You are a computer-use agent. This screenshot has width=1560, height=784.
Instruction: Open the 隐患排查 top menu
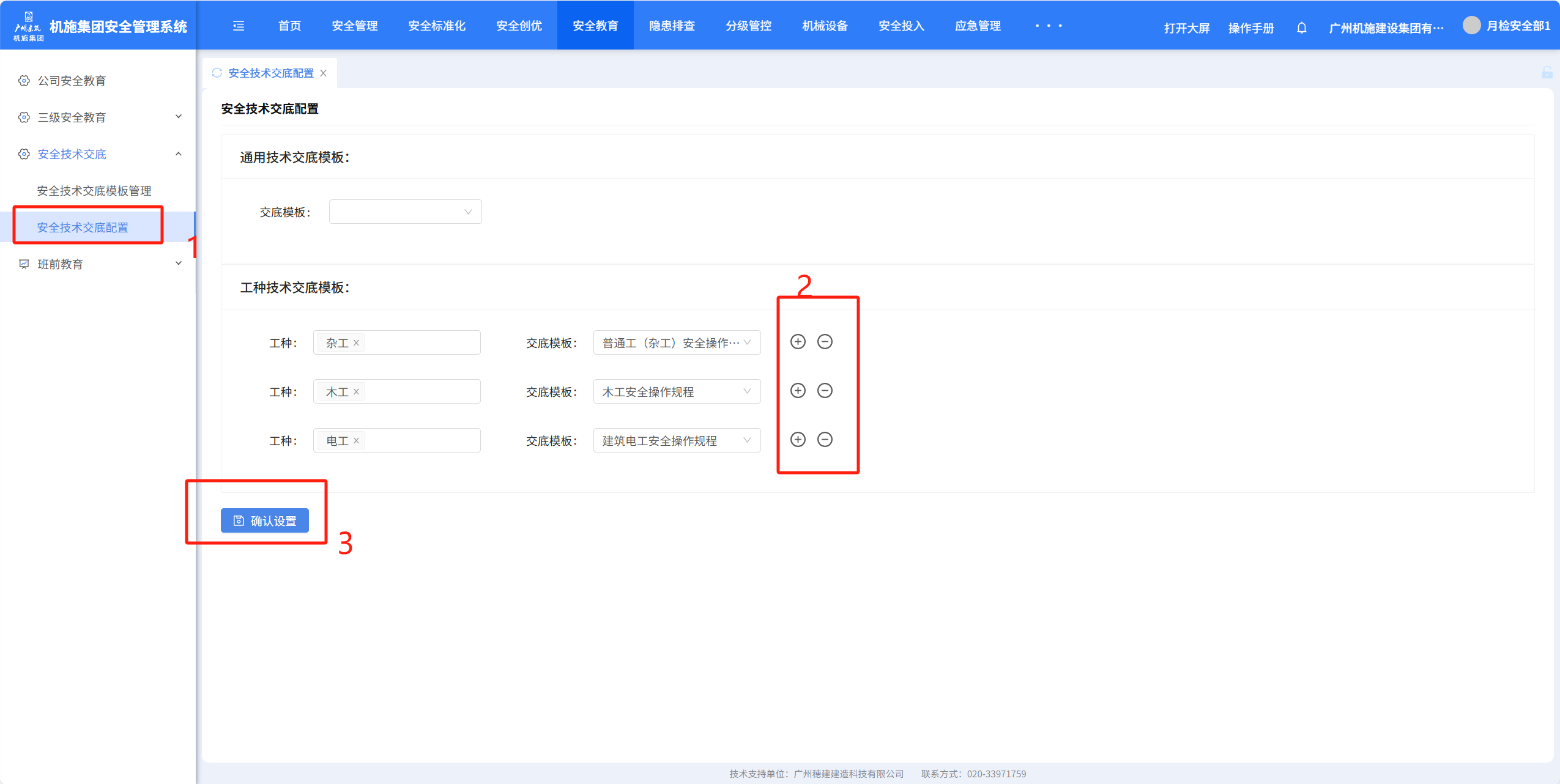coord(672,26)
